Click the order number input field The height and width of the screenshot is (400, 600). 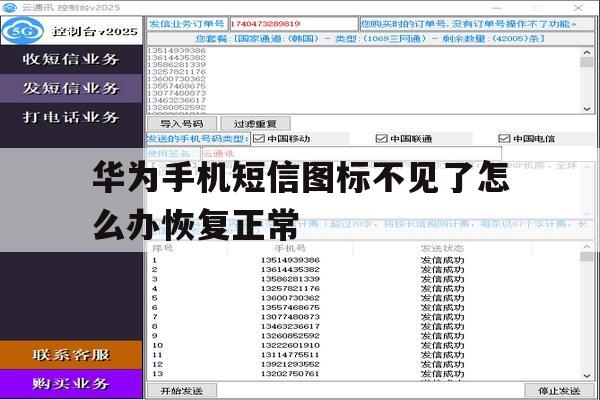(x=293, y=24)
